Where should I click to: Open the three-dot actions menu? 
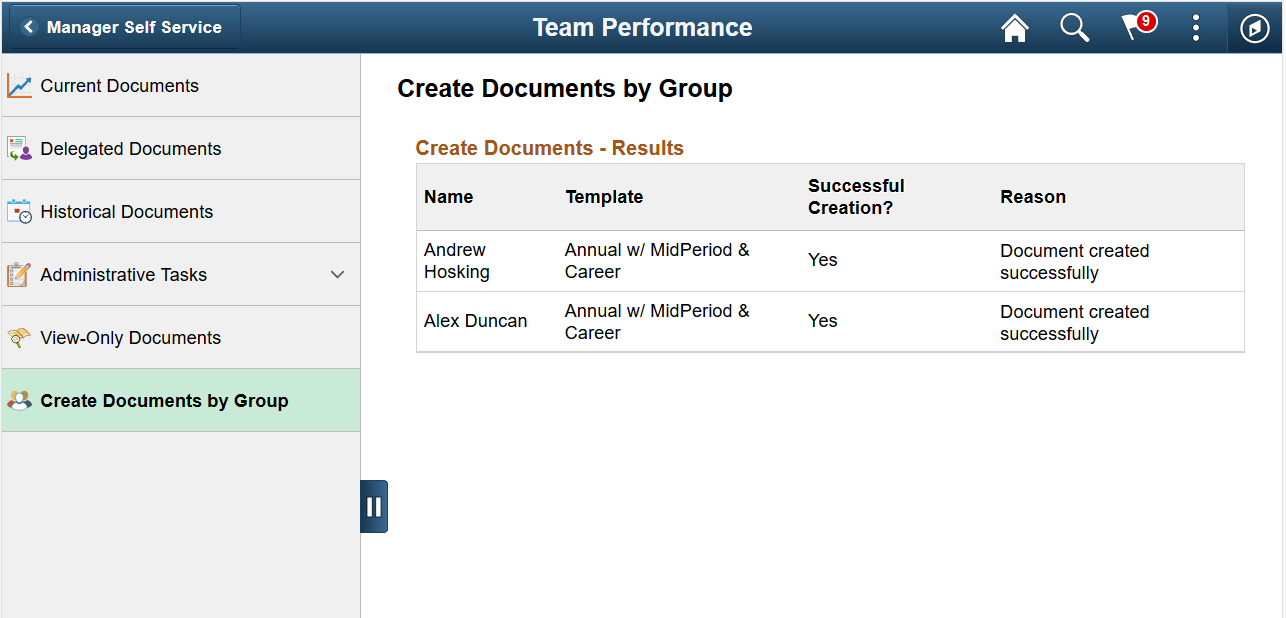1196,28
